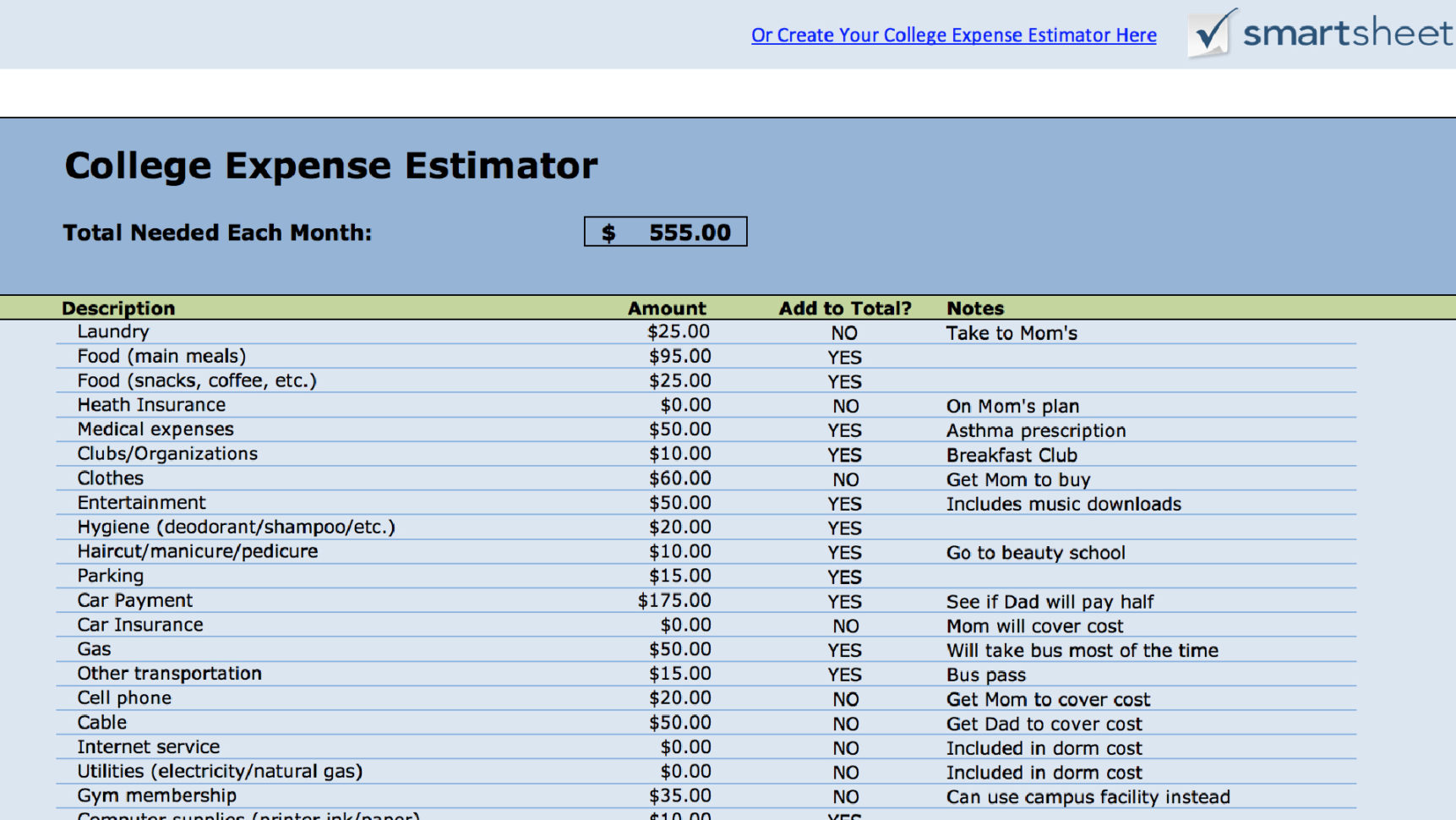This screenshot has height=820, width=1456.
Task: Select the $95.00 amount for main meals
Action: pos(681,356)
